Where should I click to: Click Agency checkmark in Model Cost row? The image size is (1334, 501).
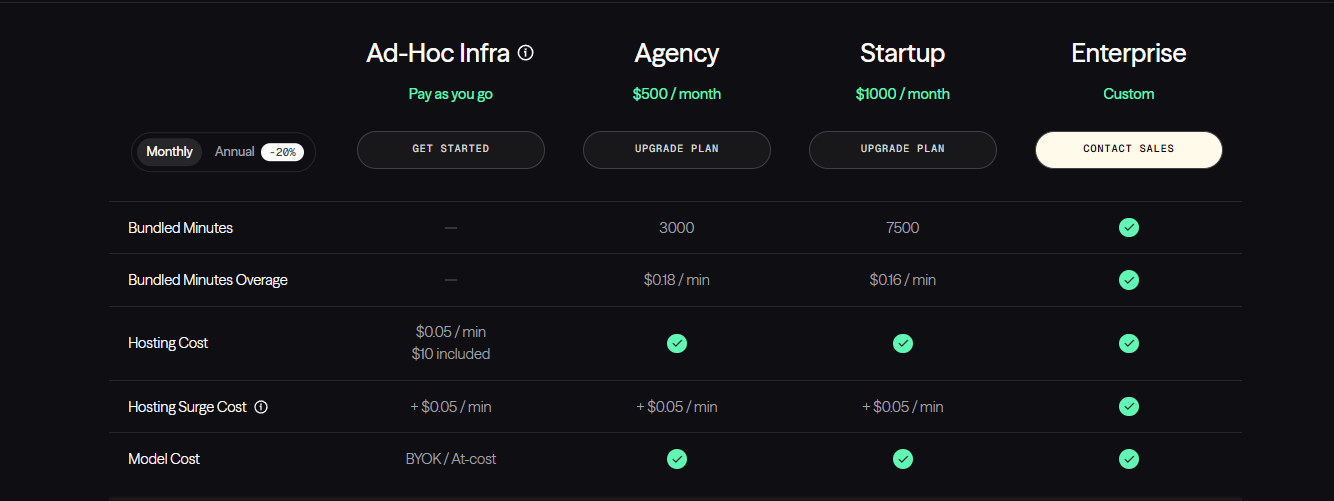pyautogui.click(x=677, y=459)
